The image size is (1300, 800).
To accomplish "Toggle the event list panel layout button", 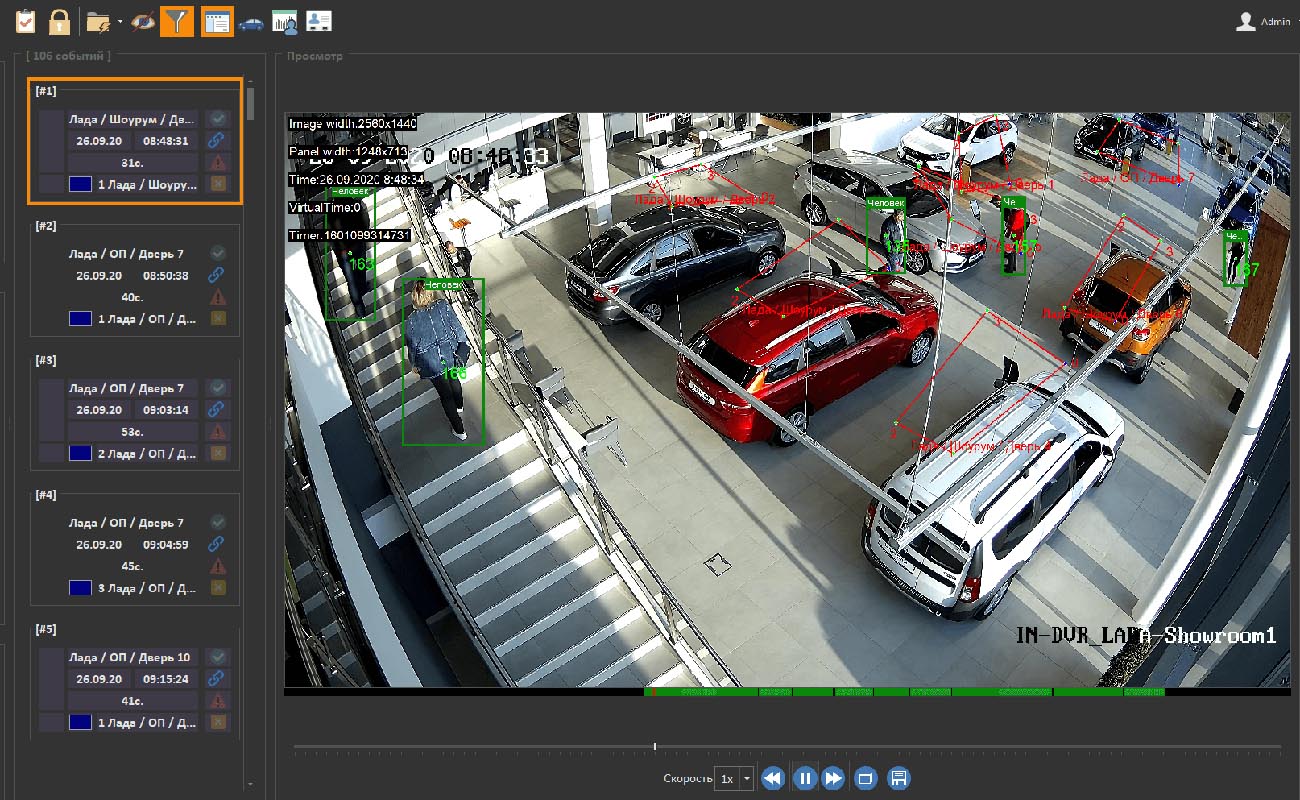I will [x=217, y=21].
